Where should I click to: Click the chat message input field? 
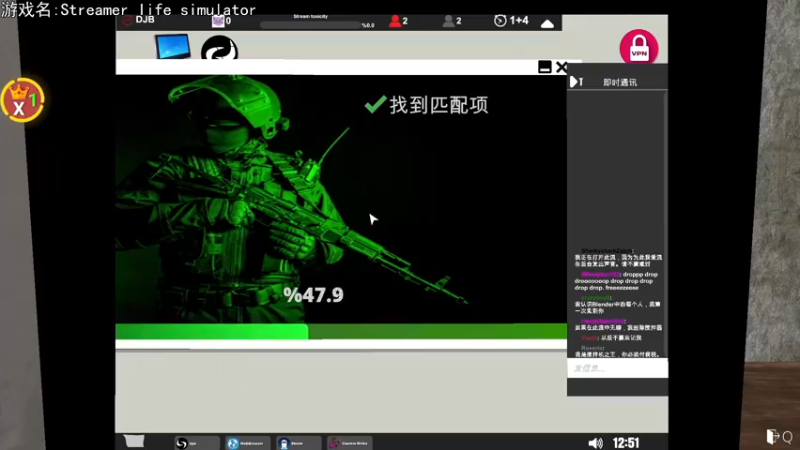[617, 368]
